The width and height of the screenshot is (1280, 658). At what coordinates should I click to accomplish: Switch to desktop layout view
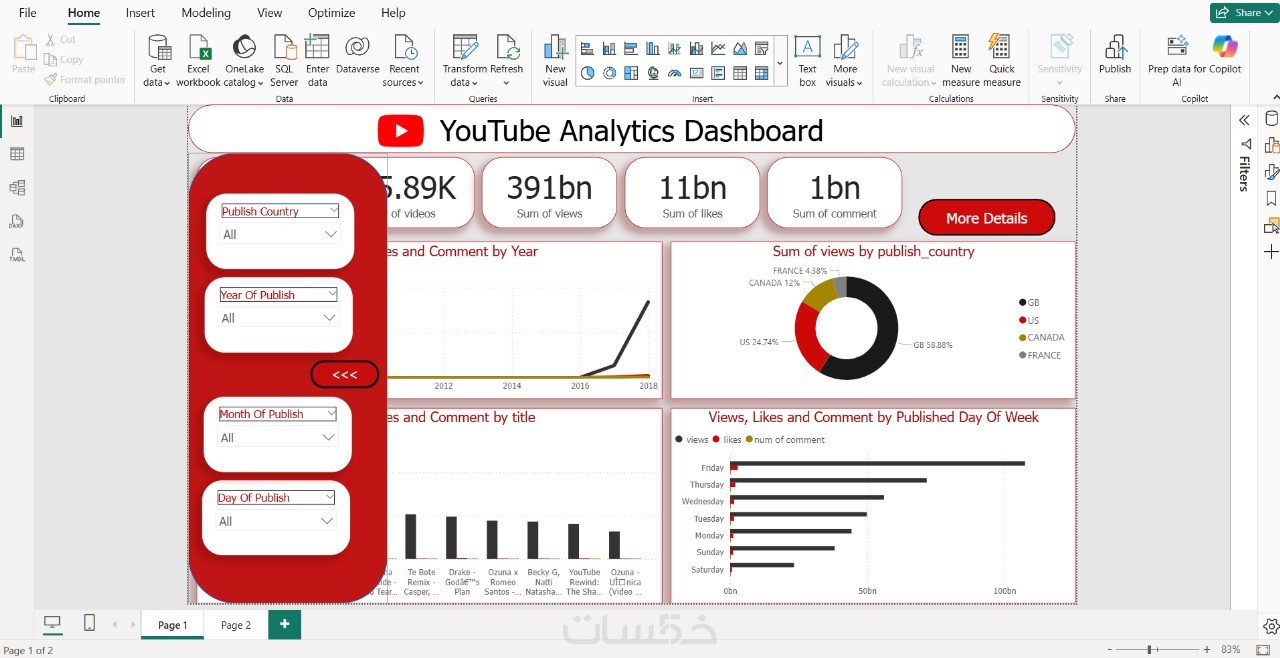click(x=52, y=623)
